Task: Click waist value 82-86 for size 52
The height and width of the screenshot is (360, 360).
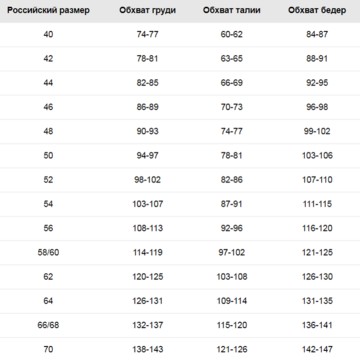Action: tap(232, 180)
